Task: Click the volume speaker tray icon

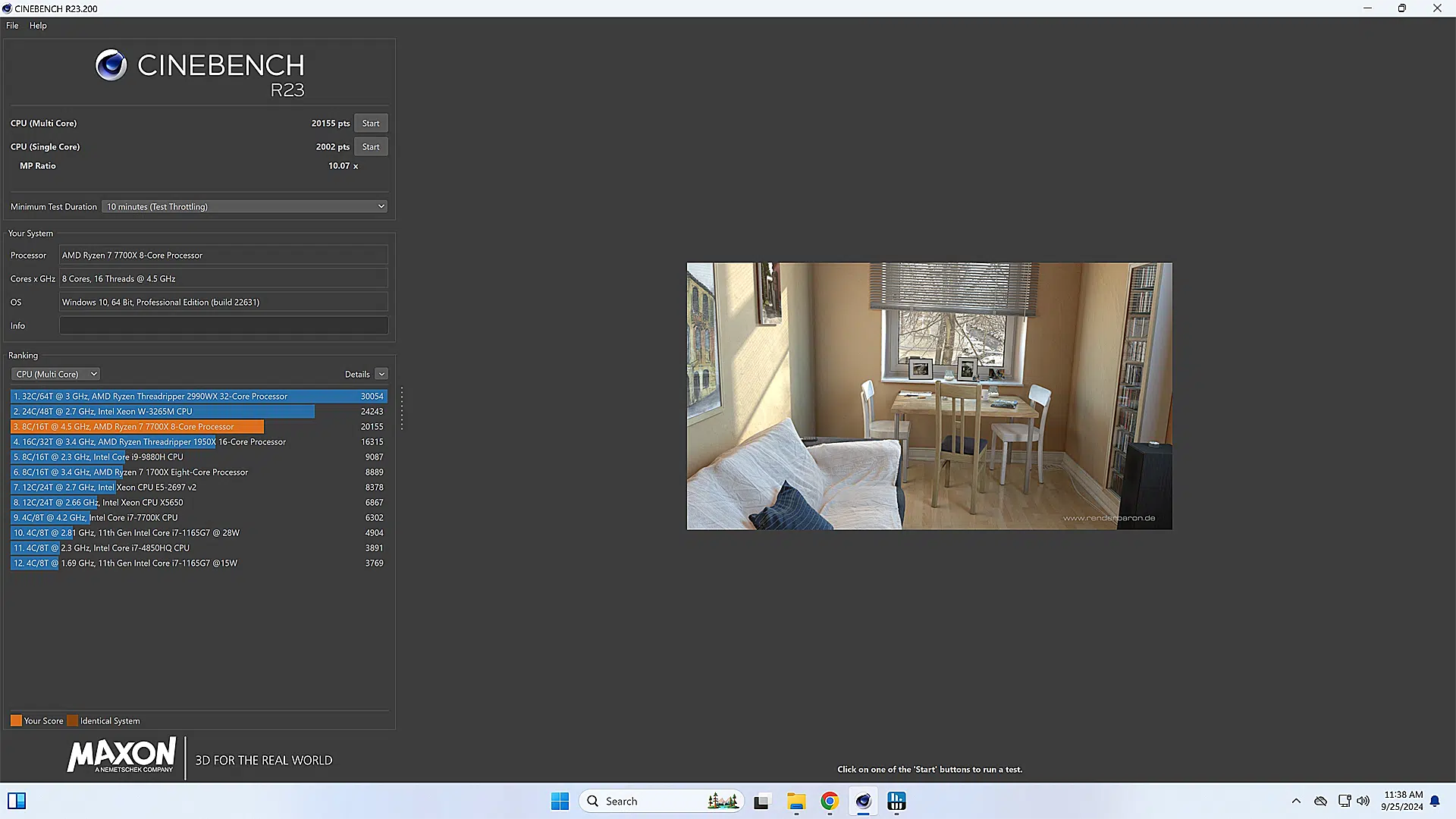Action: (x=1363, y=801)
